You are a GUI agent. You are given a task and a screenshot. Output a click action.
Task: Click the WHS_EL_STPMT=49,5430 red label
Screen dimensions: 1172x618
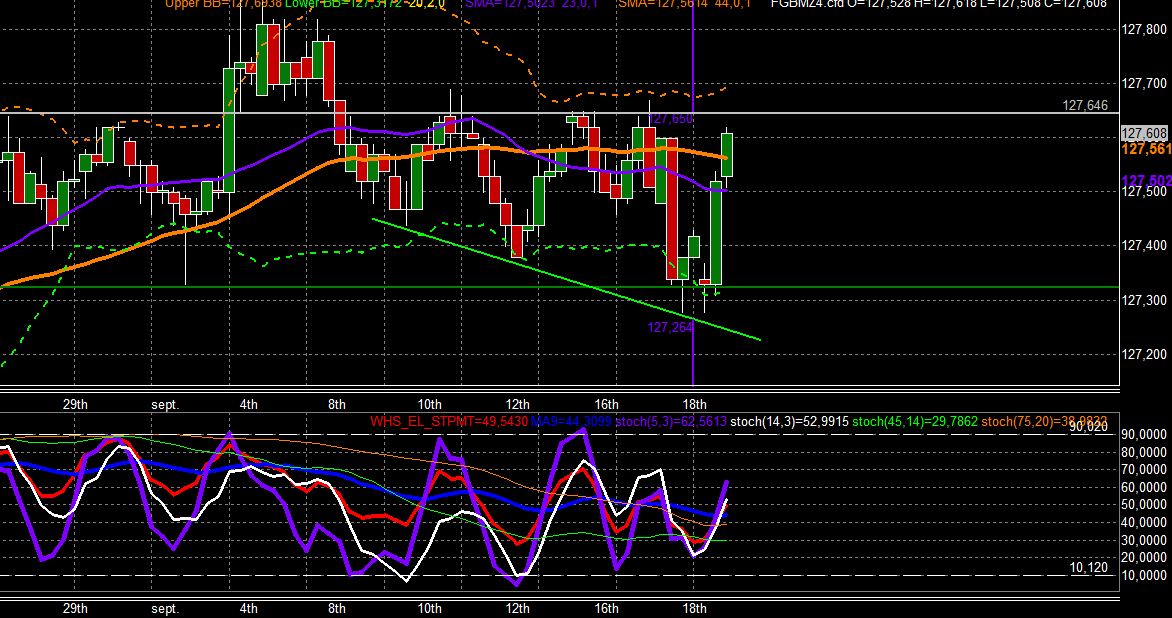coord(449,421)
